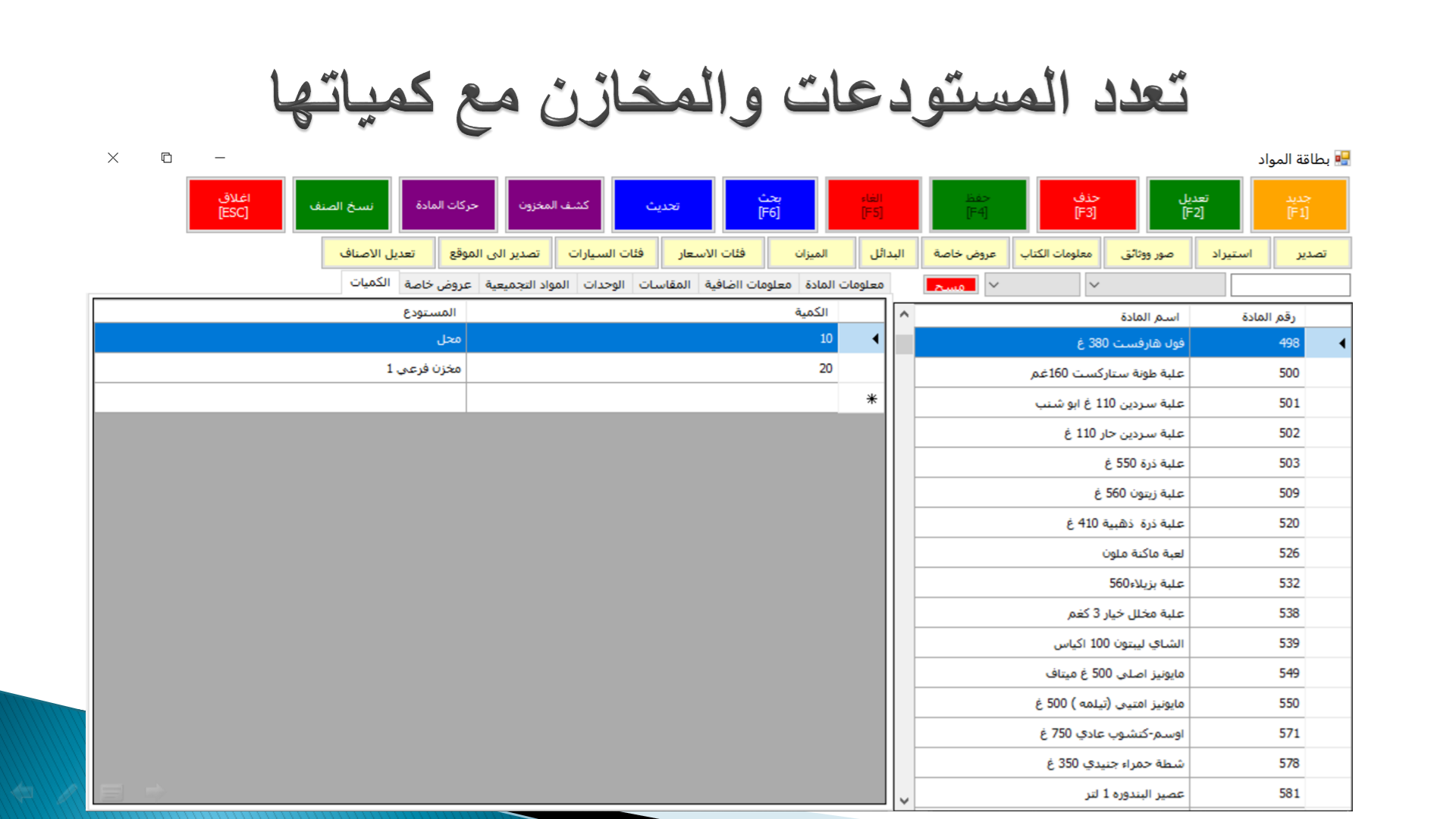This screenshot has width=1456, height=819.
Task: Click the تصدير export button
Action: [1311, 253]
